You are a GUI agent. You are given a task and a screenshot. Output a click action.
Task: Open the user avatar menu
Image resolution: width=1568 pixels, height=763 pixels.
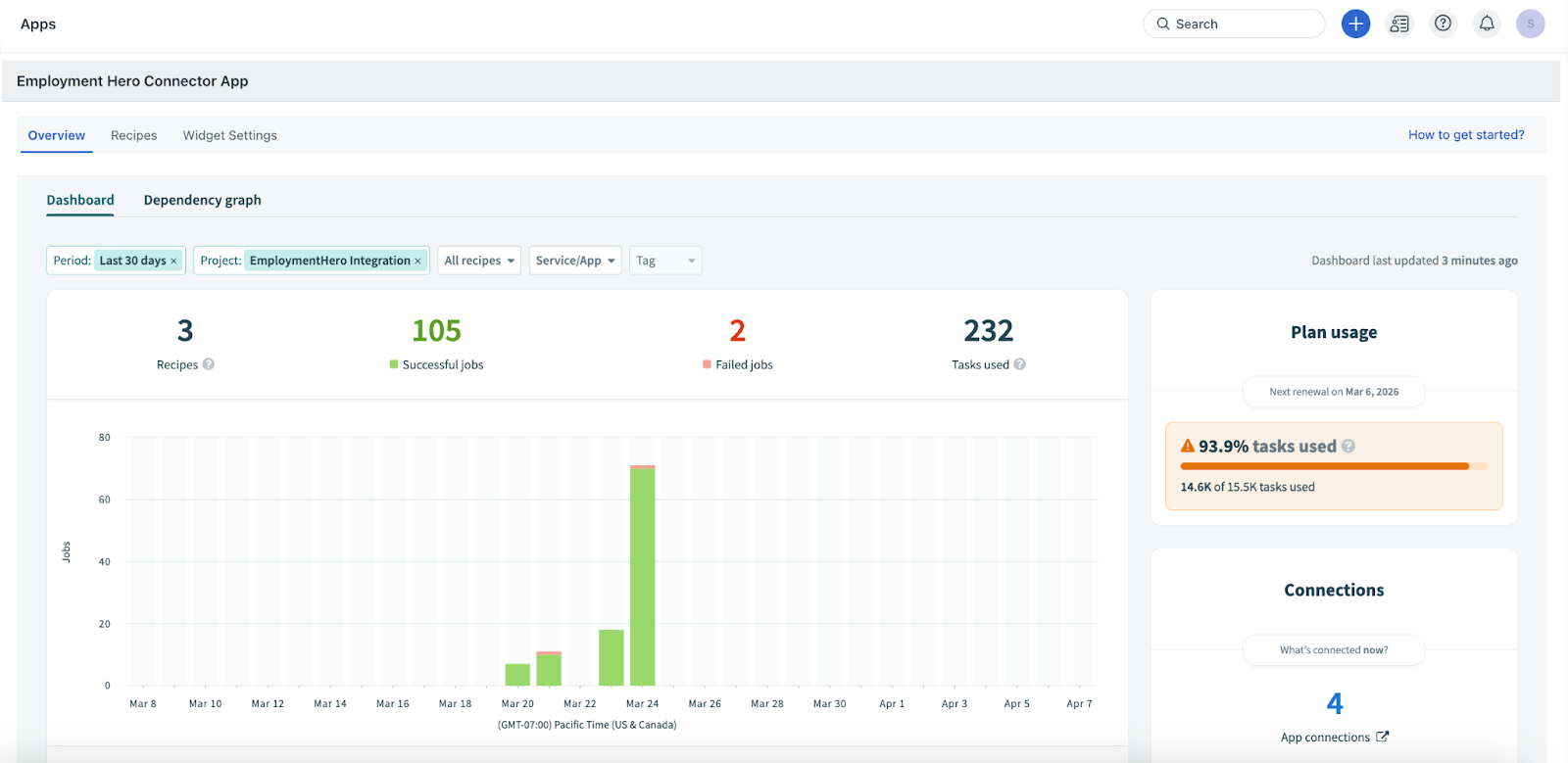[x=1530, y=24]
